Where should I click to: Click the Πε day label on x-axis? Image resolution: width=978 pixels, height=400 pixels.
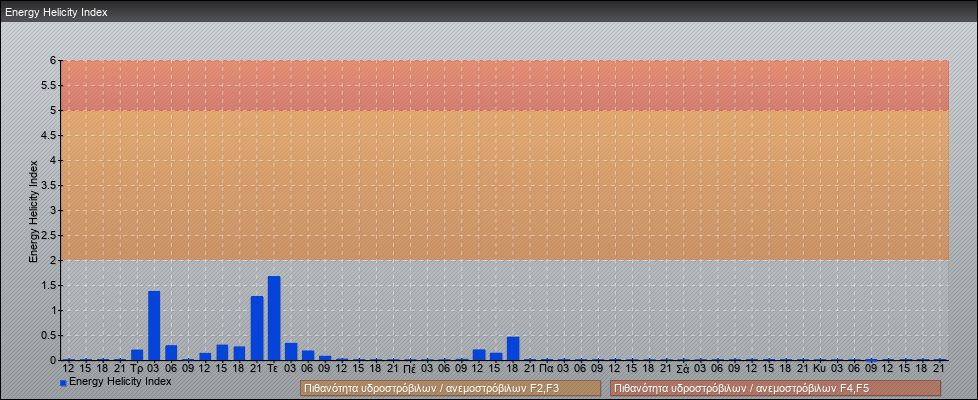coord(410,368)
